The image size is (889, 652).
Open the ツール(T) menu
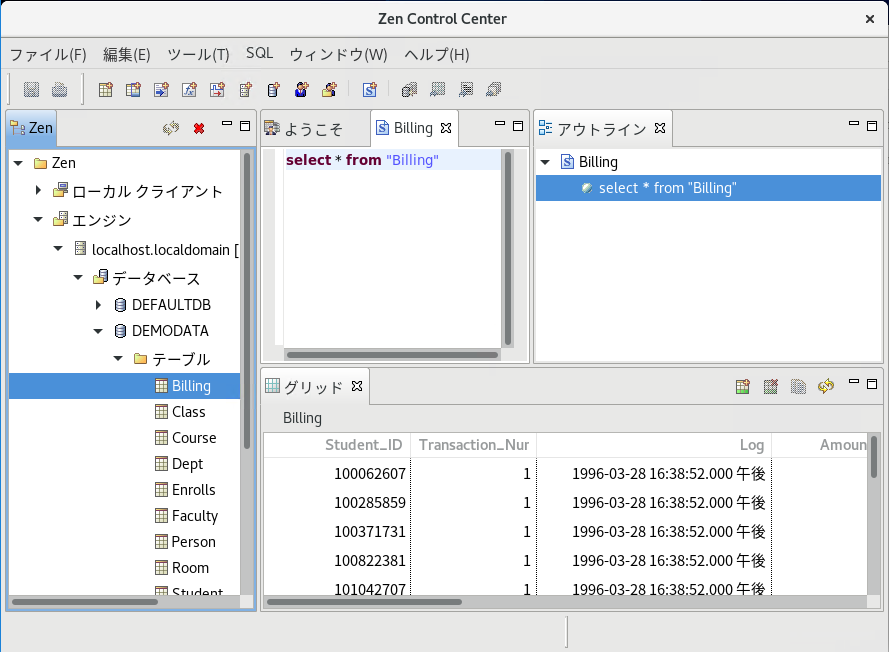click(x=198, y=54)
